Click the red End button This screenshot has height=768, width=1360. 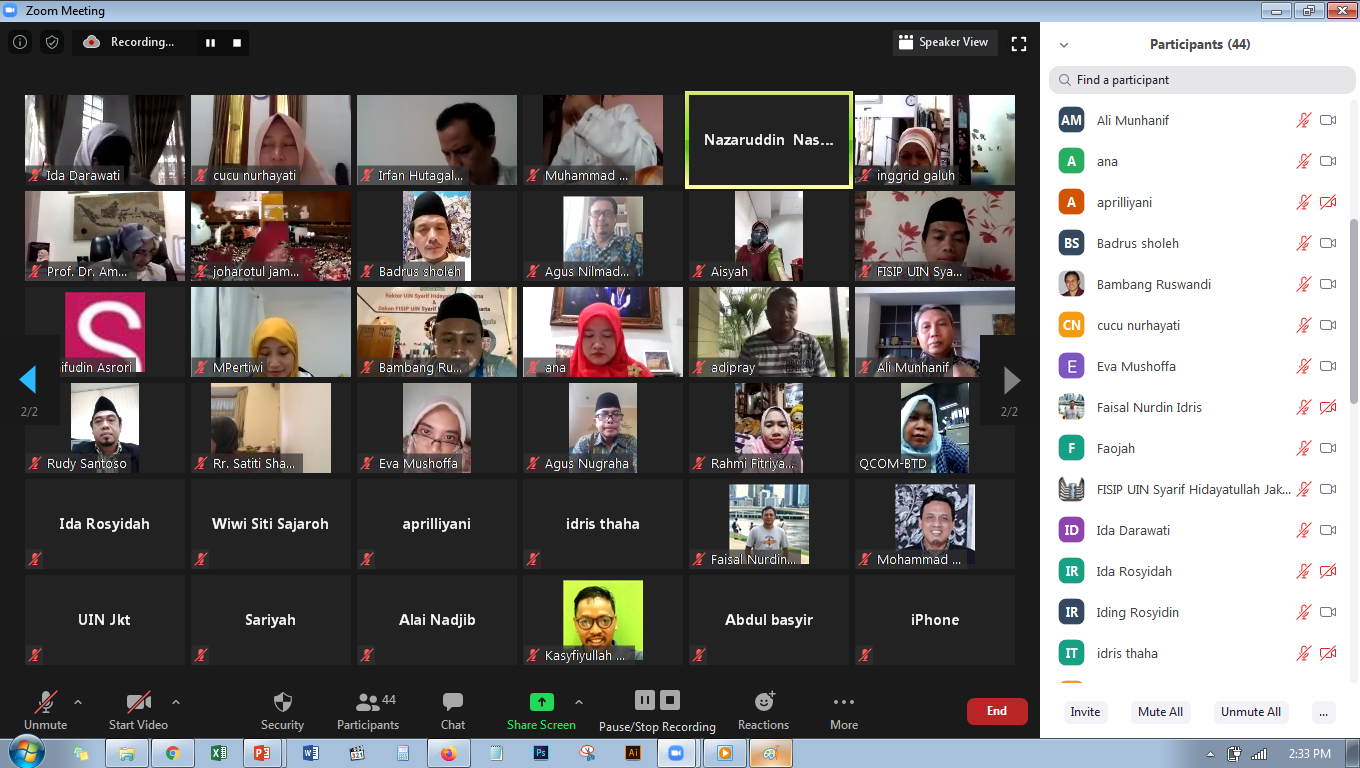[996, 711]
